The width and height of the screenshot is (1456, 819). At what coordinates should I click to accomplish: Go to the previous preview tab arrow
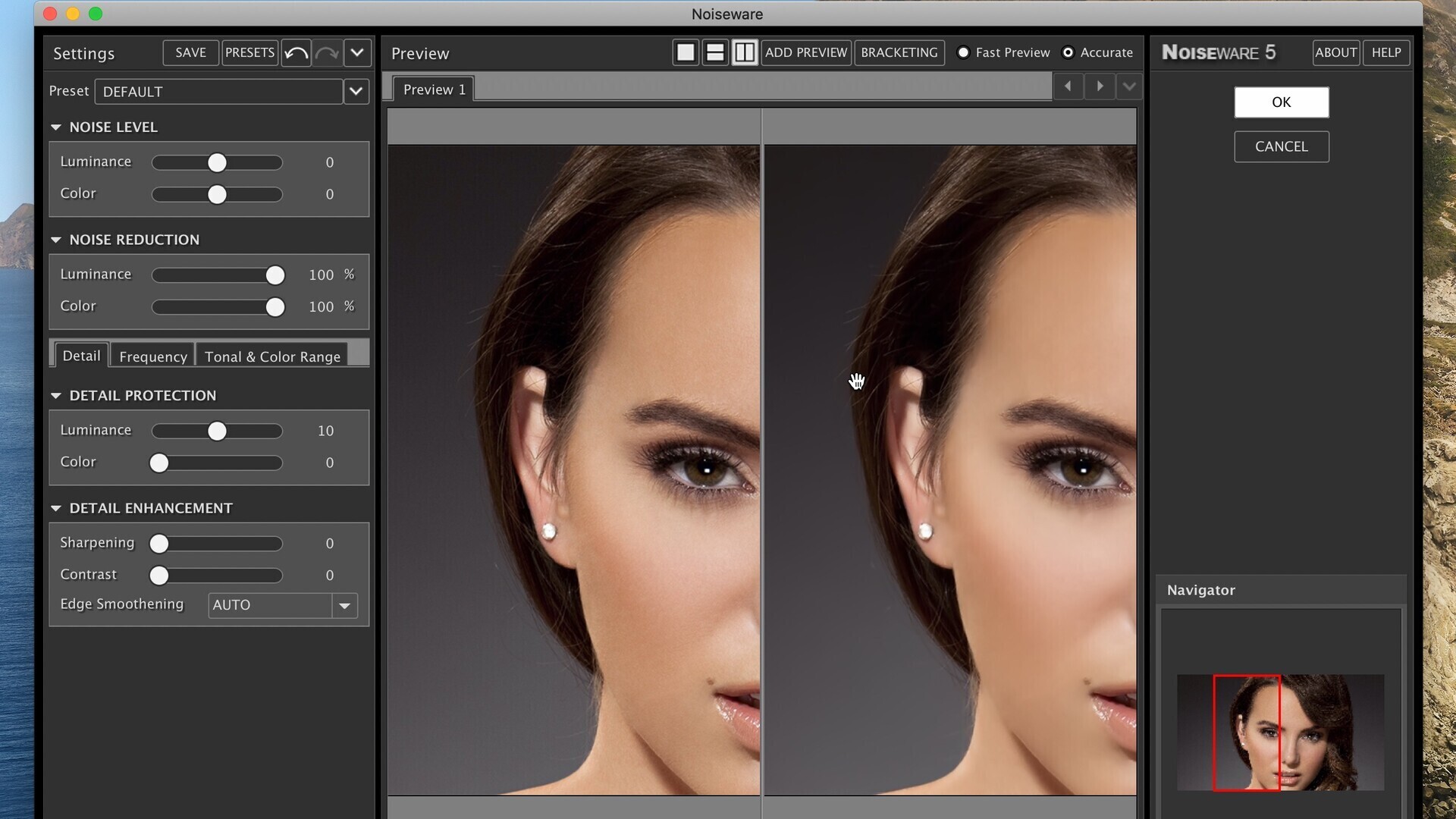(x=1068, y=86)
